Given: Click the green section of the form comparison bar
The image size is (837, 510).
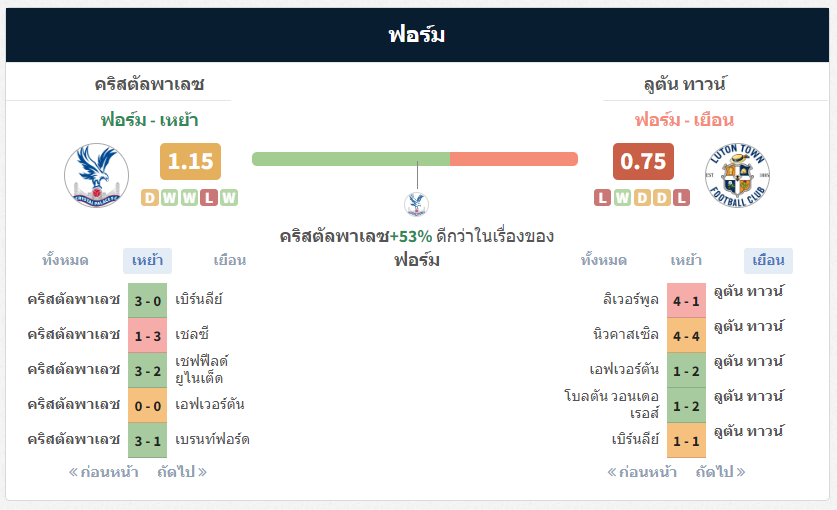Looking at the screenshot, I should [351, 159].
